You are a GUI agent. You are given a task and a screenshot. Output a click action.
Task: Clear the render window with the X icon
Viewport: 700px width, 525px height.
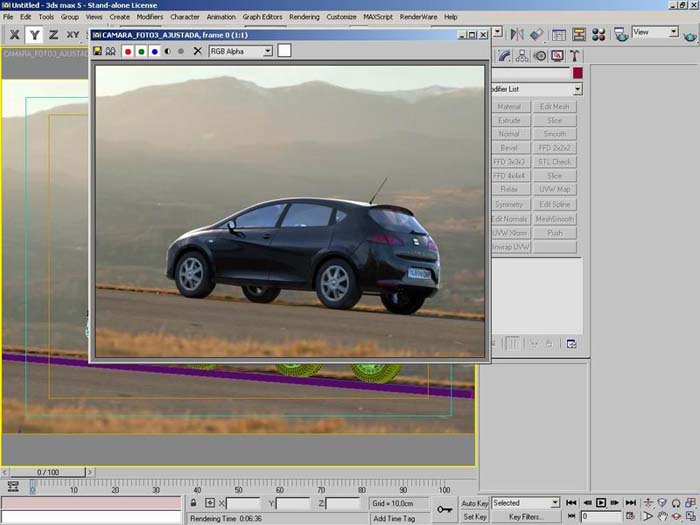[197, 51]
